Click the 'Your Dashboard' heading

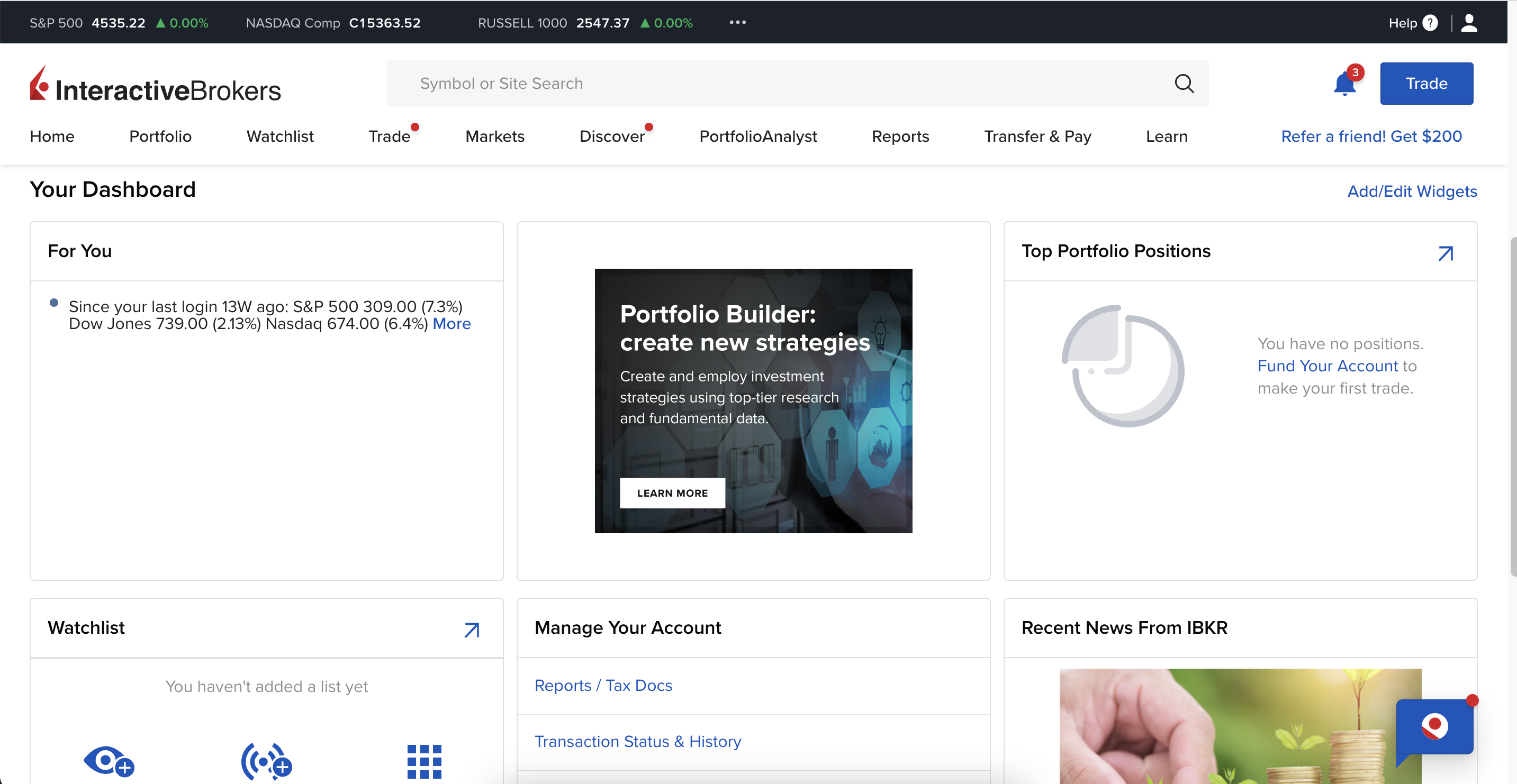click(x=113, y=189)
